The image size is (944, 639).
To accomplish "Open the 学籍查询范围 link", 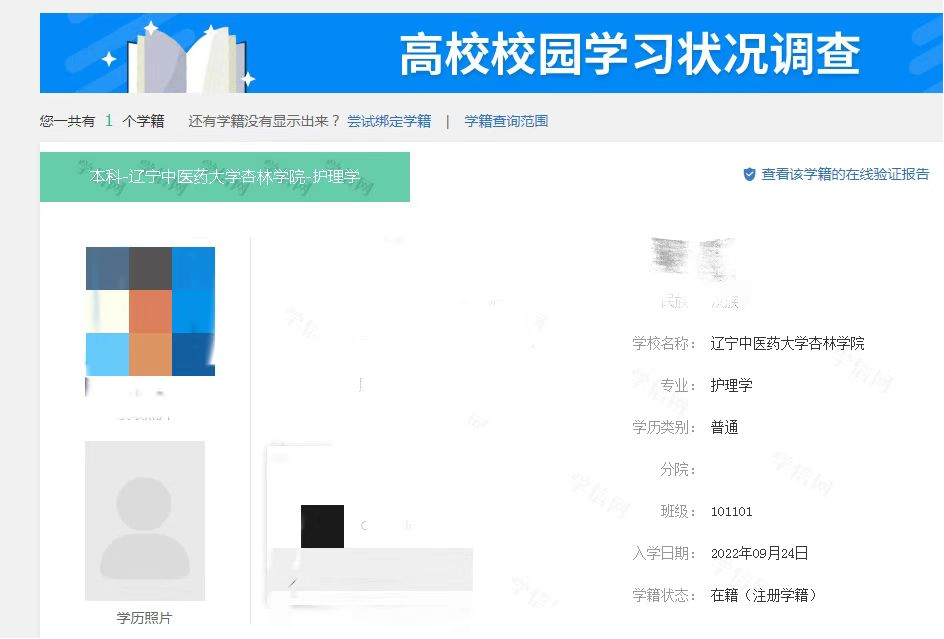I will (x=506, y=121).
